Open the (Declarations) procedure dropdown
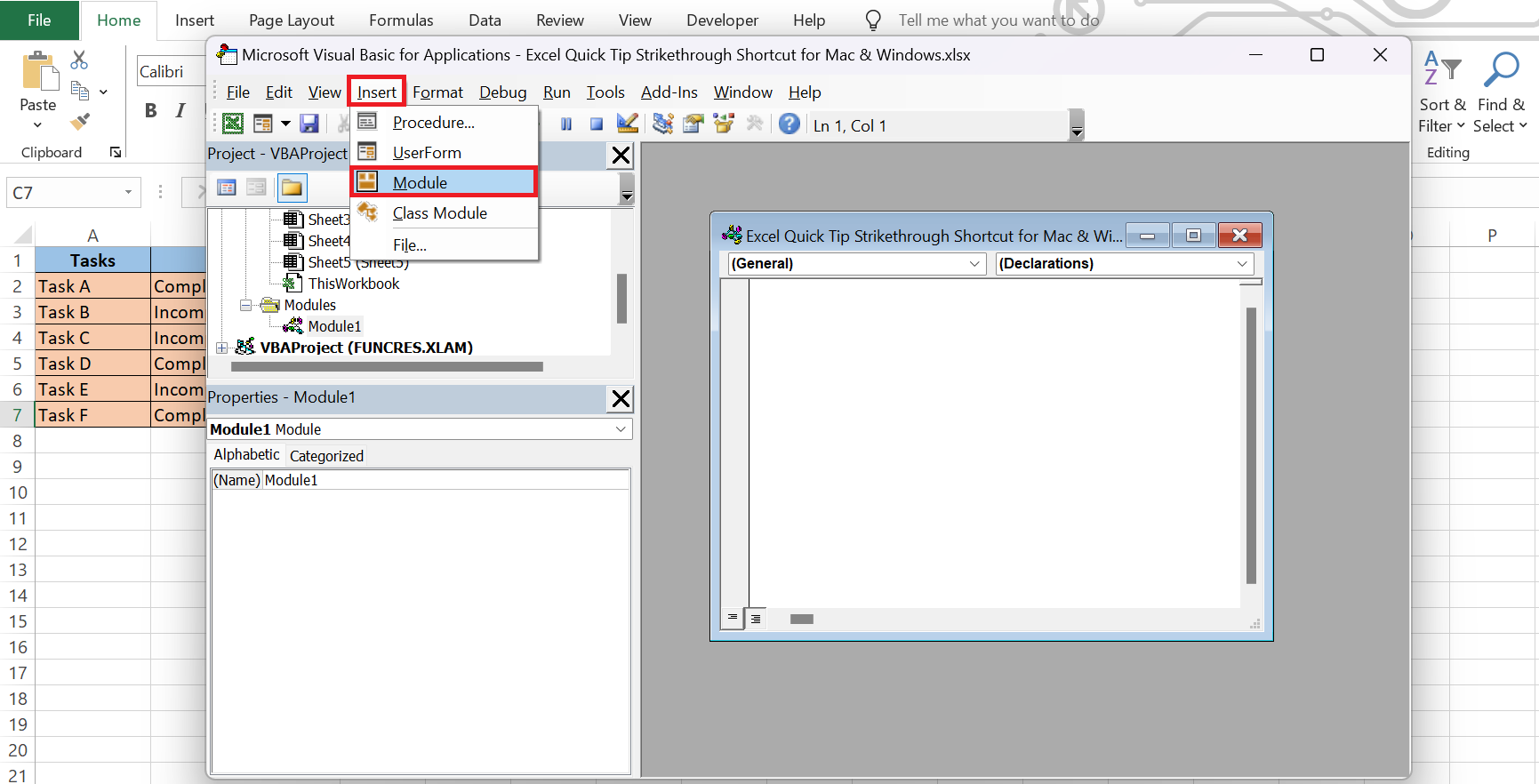Screen dimensions: 1539x784 (x=1242, y=264)
